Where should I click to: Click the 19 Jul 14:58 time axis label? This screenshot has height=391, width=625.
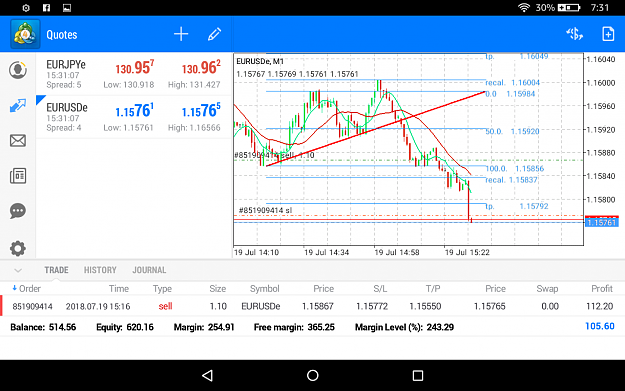[x=397, y=252]
